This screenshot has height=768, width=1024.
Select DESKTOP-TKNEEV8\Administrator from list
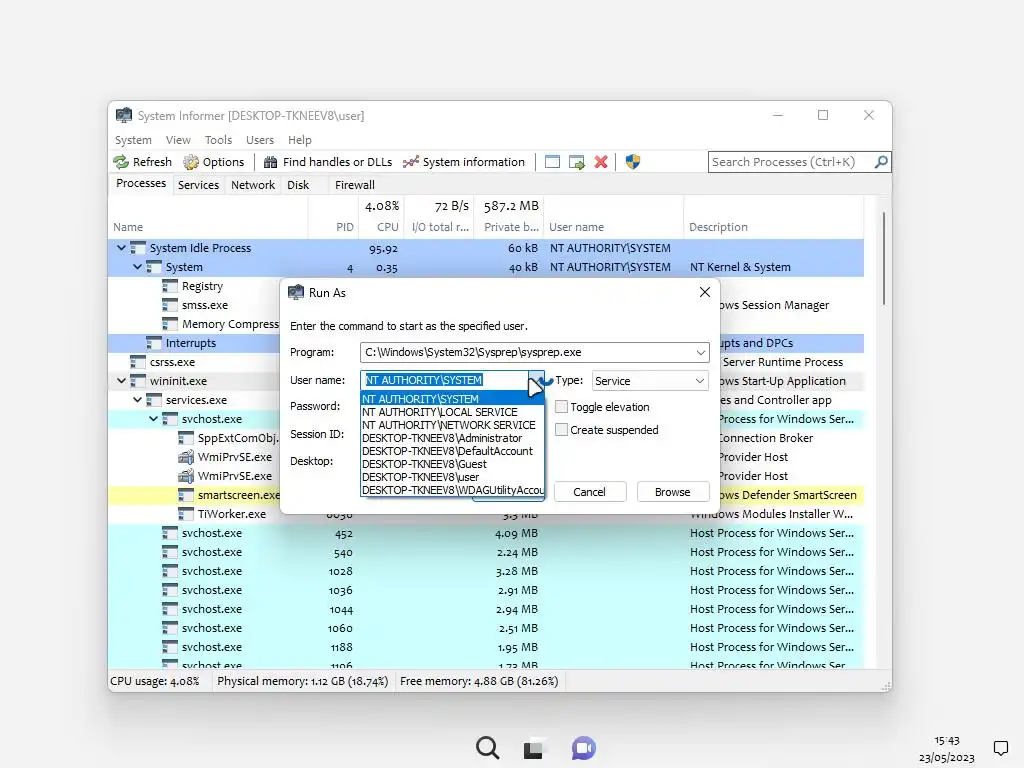pyautogui.click(x=452, y=438)
